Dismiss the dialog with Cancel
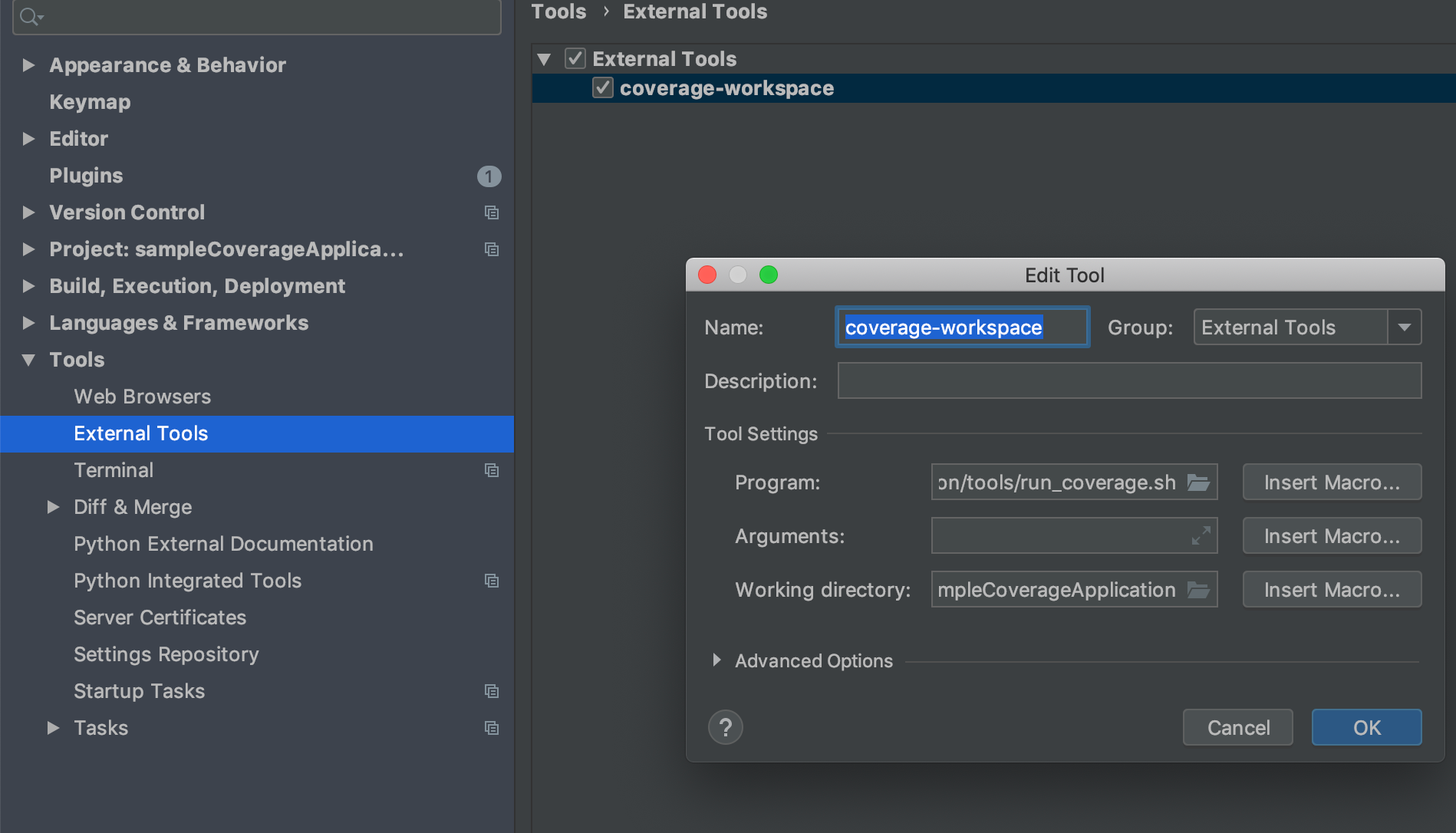Image resolution: width=1456 pixels, height=833 pixels. pyautogui.click(x=1237, y=727)
